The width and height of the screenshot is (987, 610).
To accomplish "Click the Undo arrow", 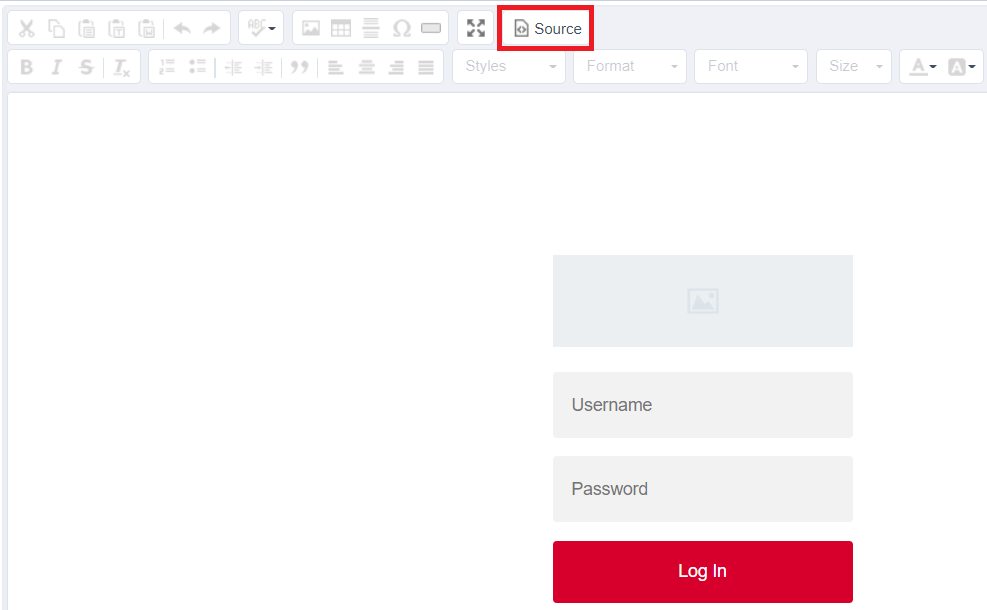I will [183, 28].
